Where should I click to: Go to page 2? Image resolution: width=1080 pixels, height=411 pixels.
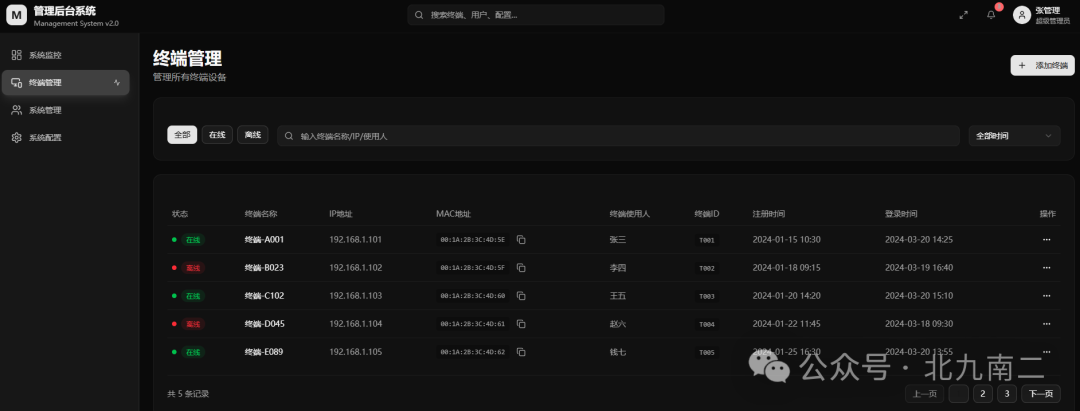(x=983, y=394)
